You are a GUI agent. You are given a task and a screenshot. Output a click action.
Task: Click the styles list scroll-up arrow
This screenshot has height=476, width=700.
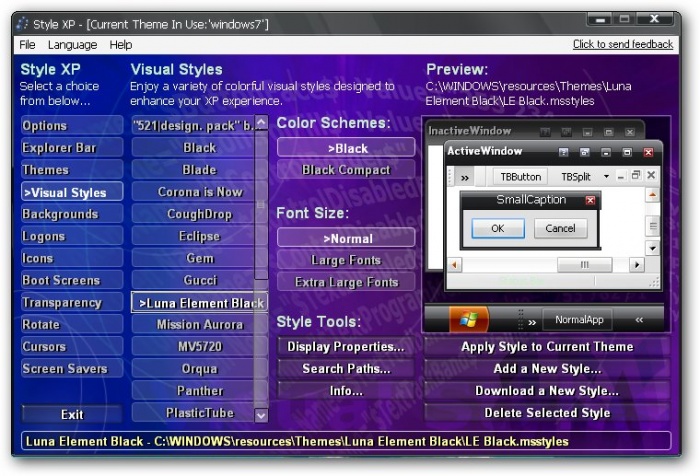pyautogui.click(x=261, y=122)
